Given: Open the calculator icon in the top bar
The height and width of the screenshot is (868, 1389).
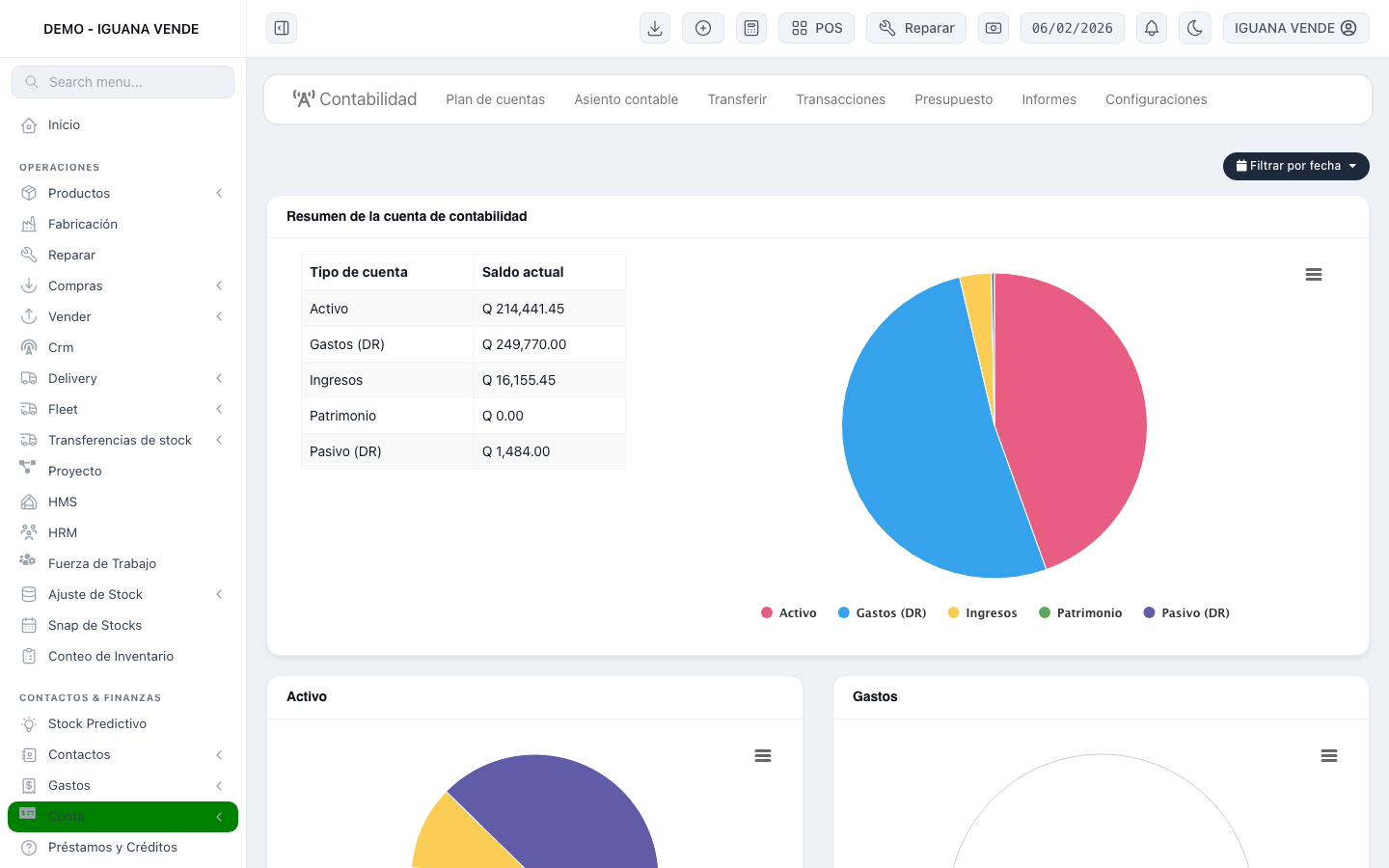Looking at the screenshot, I should click(x=751, y=28).
